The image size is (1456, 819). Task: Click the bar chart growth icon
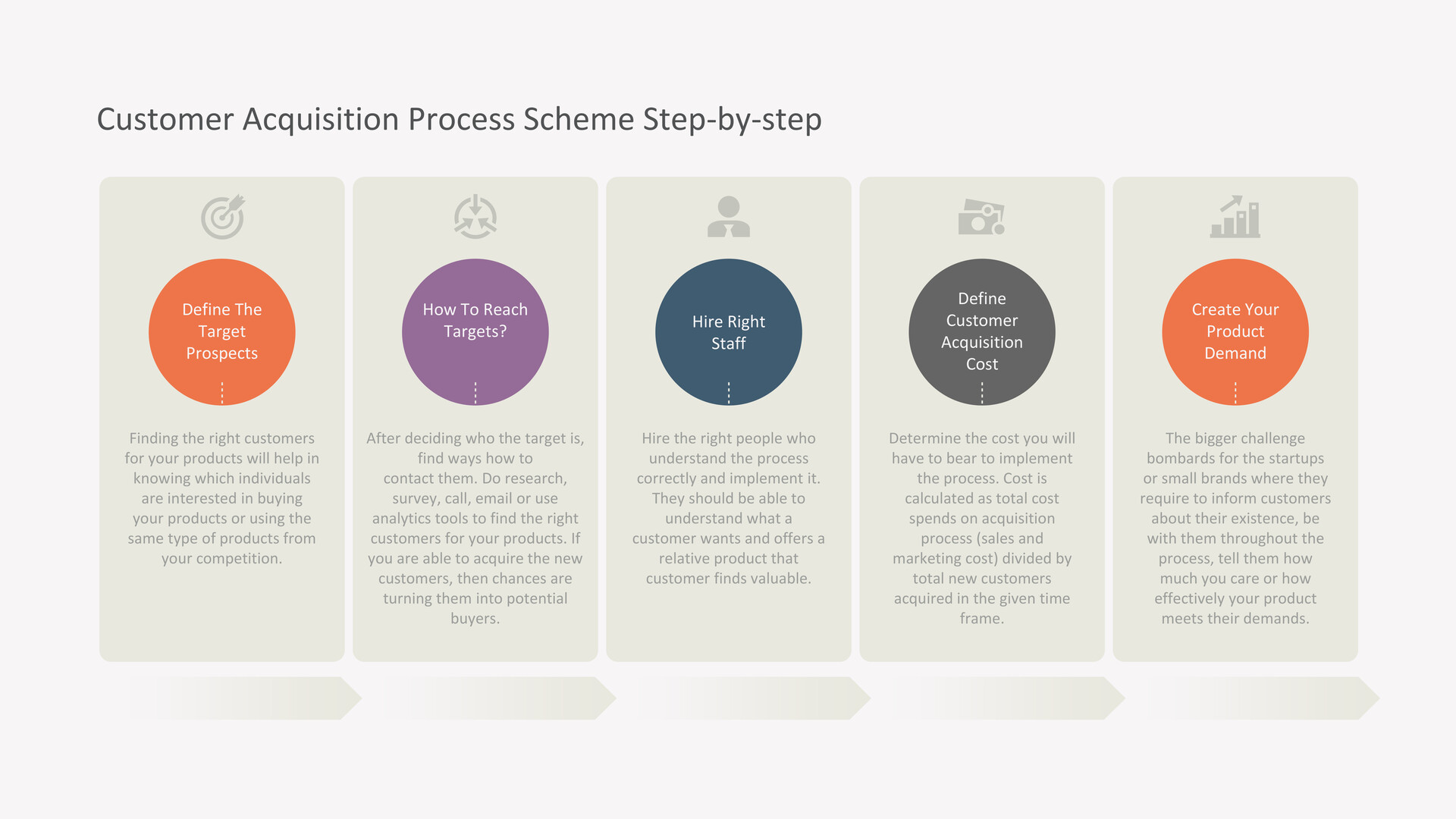click(x=1235, y=217)
